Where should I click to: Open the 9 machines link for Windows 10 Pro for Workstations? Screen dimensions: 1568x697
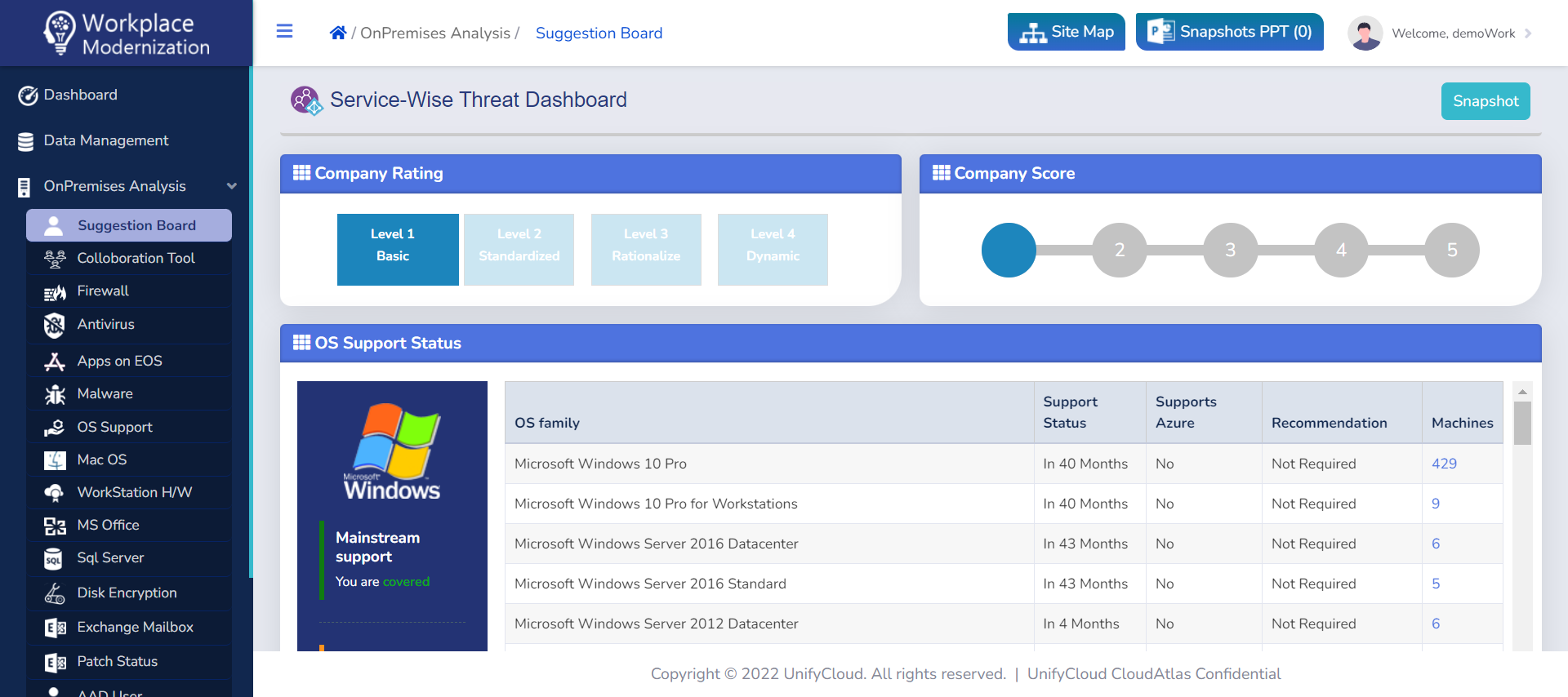(x=1436, y=504)
